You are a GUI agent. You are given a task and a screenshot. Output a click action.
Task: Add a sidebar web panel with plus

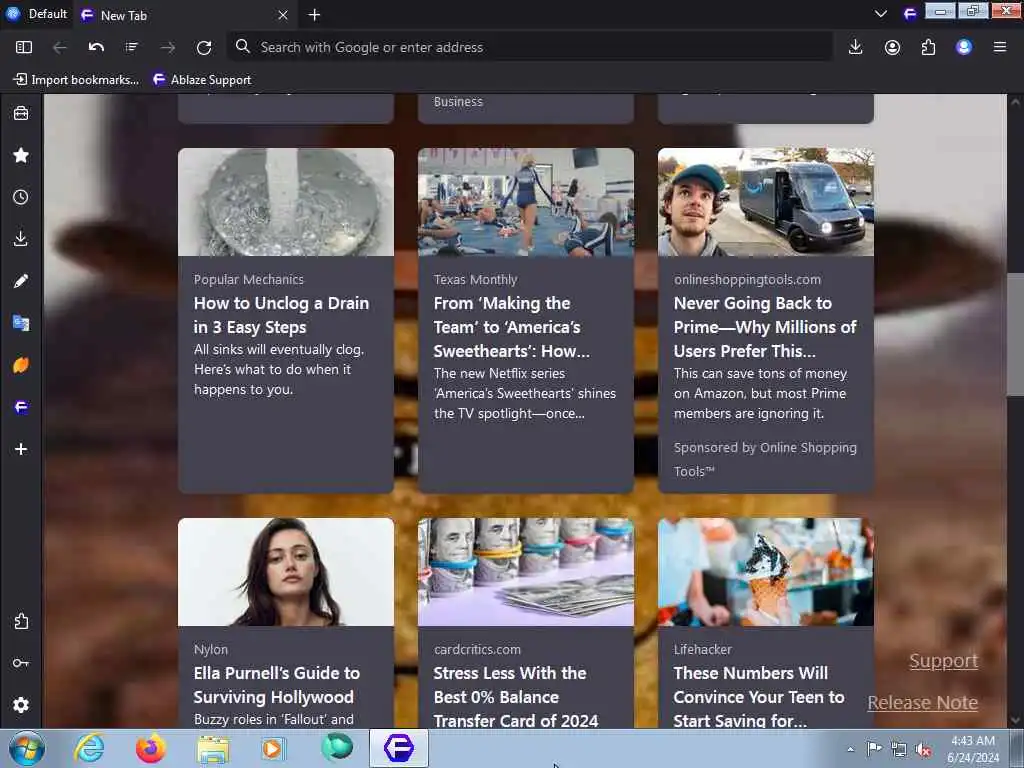(21, 449)
